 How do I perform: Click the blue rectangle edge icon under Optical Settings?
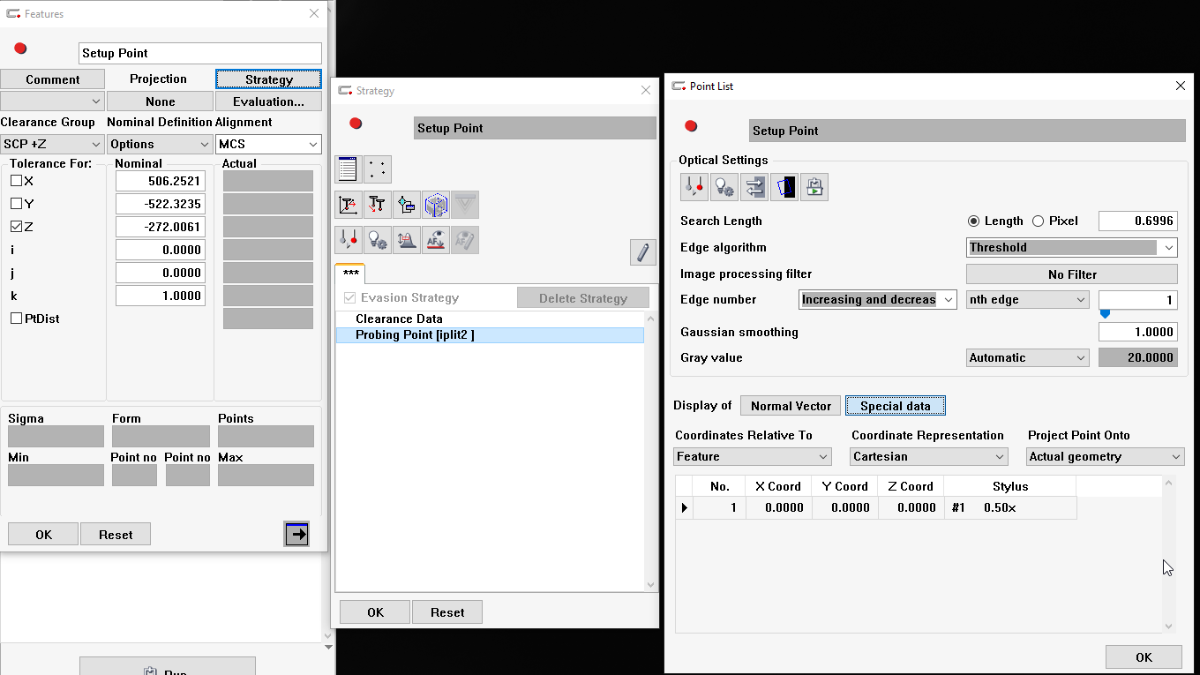pos(784,187)
